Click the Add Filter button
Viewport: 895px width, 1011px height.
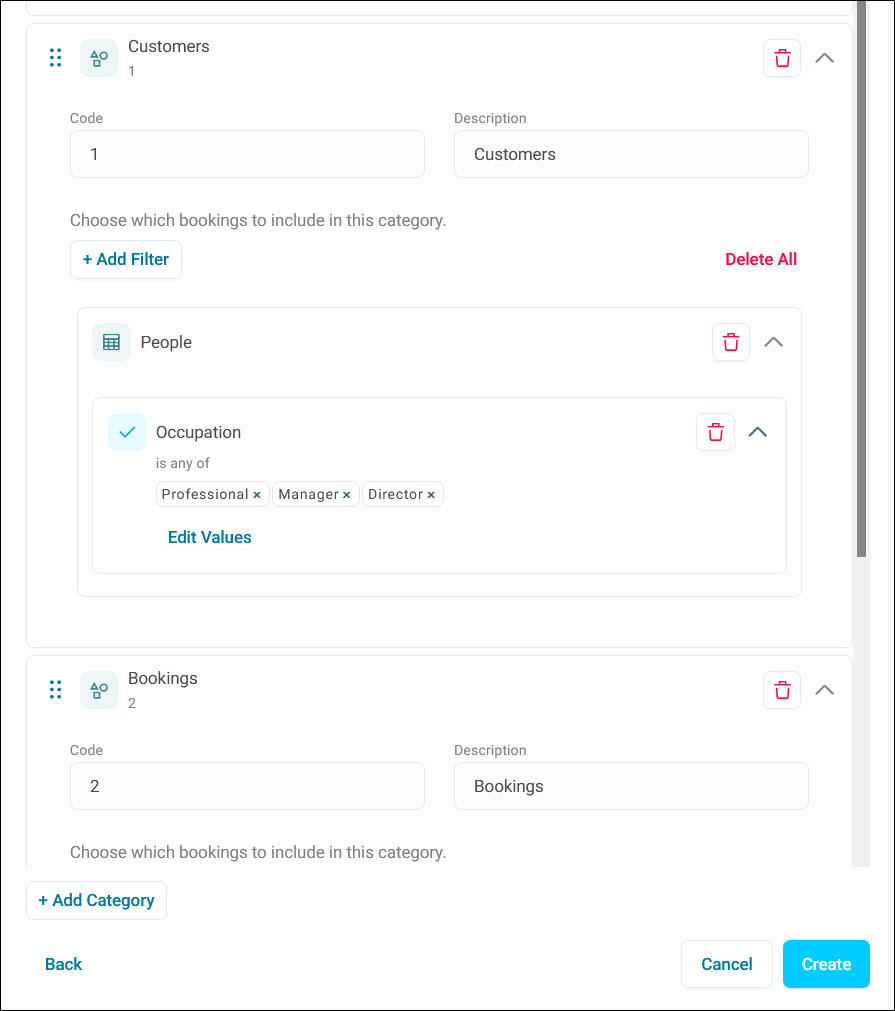tap(126, 260)
